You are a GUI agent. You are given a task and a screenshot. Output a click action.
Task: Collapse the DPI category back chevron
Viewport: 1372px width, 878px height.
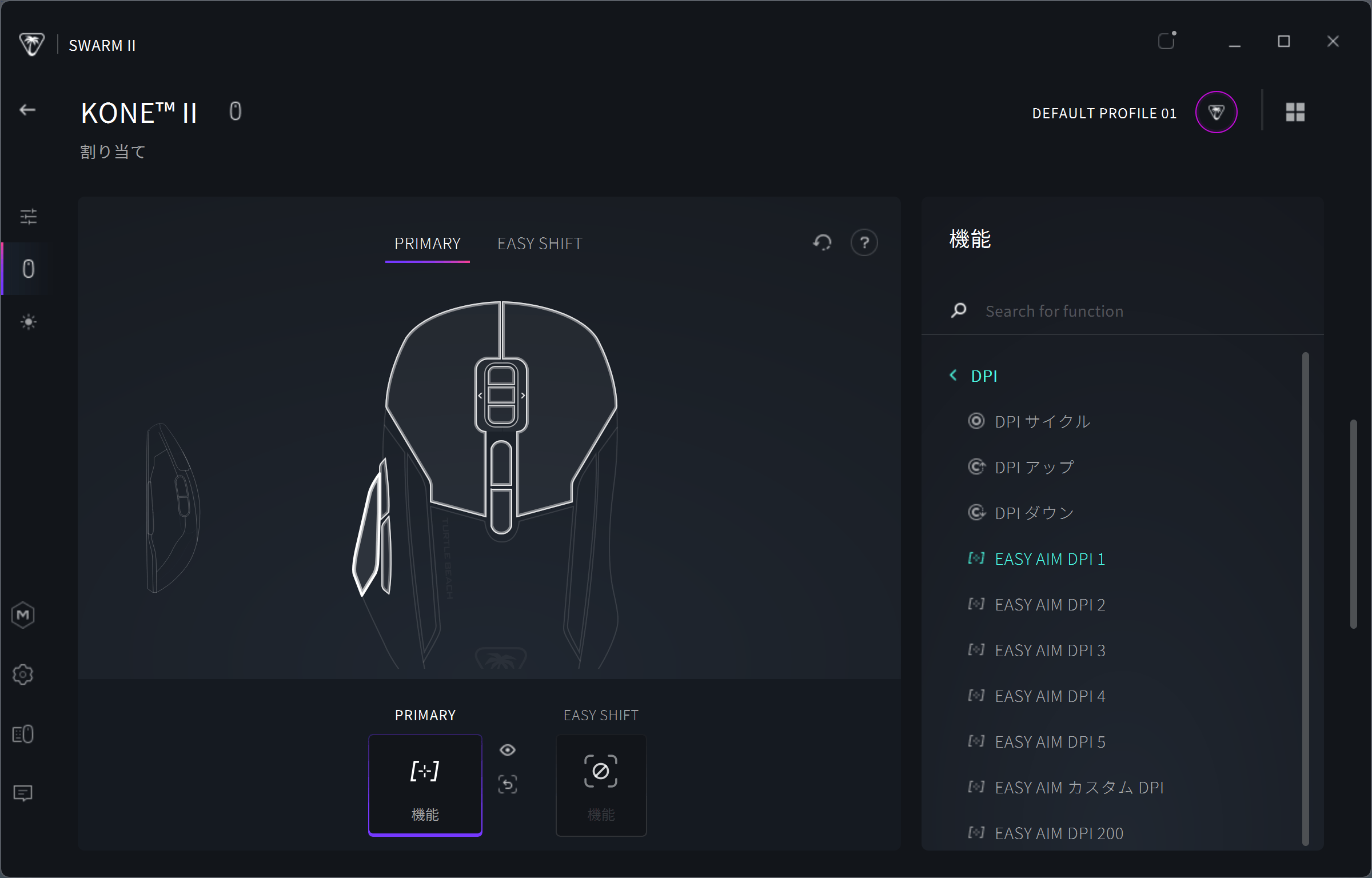click(953, 376)
